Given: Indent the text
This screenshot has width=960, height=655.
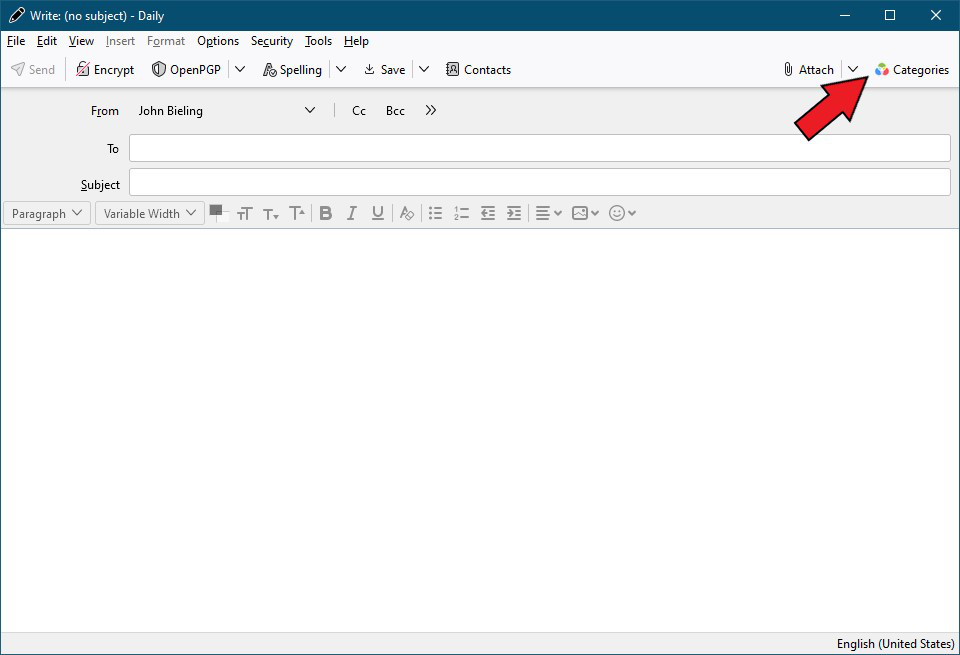Looking at the screenshot, I should point(514,213).
